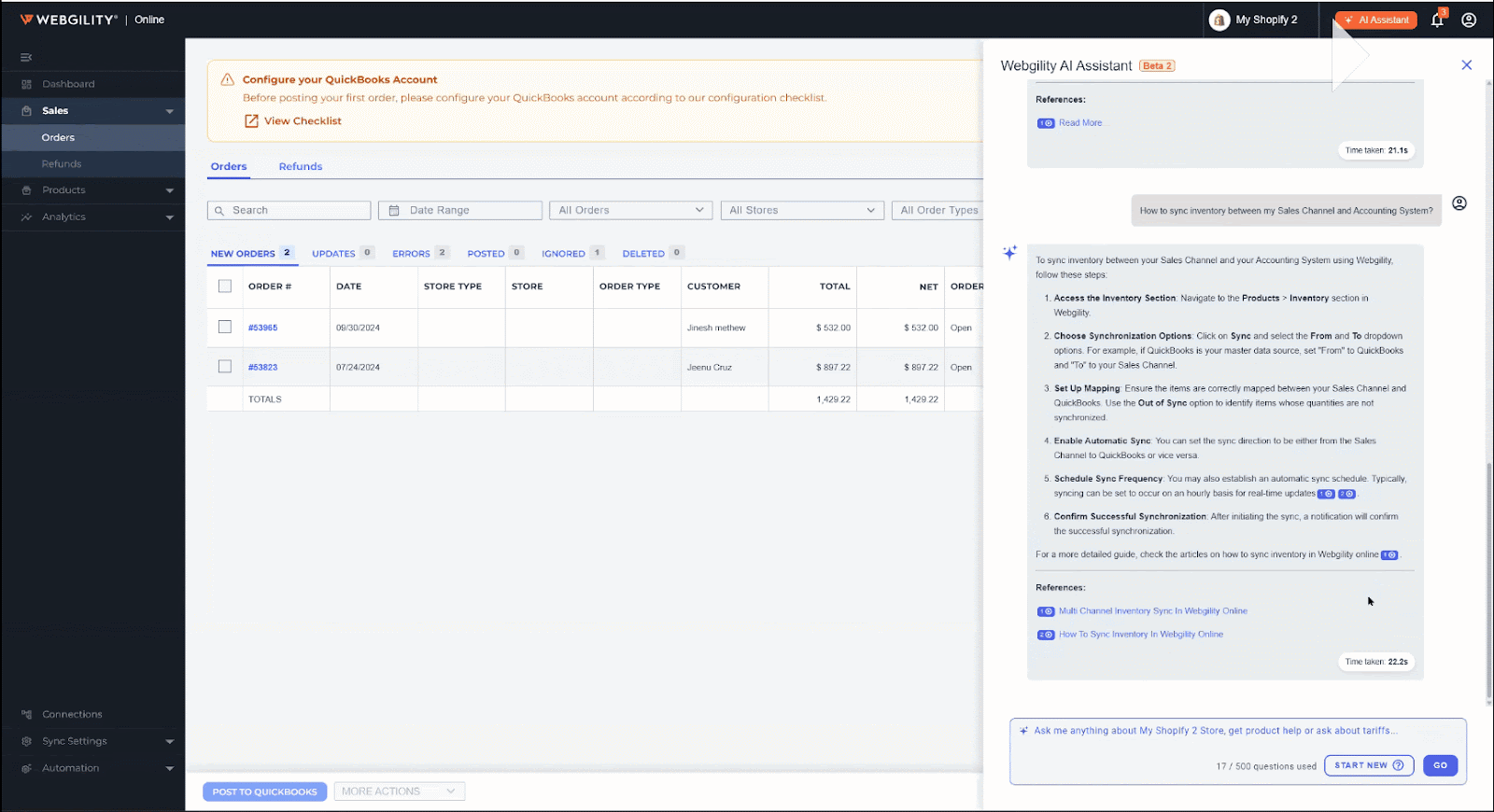Click the Products icon in the sidebar
1494x812 pixels.
point(26,190)
